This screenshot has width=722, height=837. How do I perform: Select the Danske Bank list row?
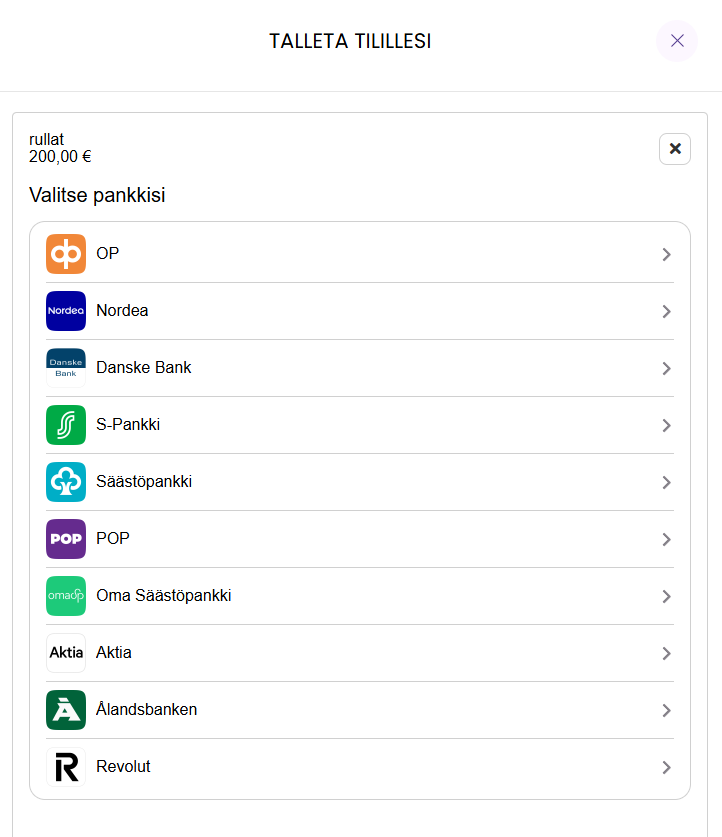360,368
